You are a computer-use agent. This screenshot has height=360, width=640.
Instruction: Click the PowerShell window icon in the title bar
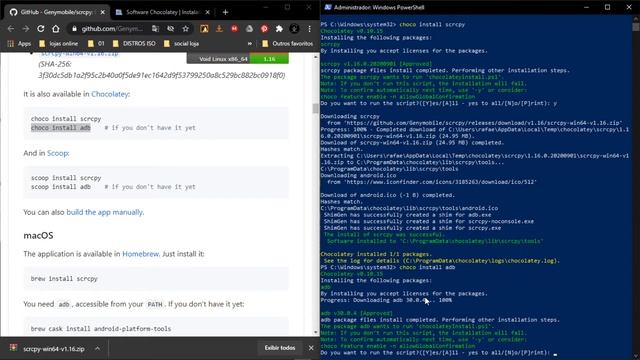(328, 7)
